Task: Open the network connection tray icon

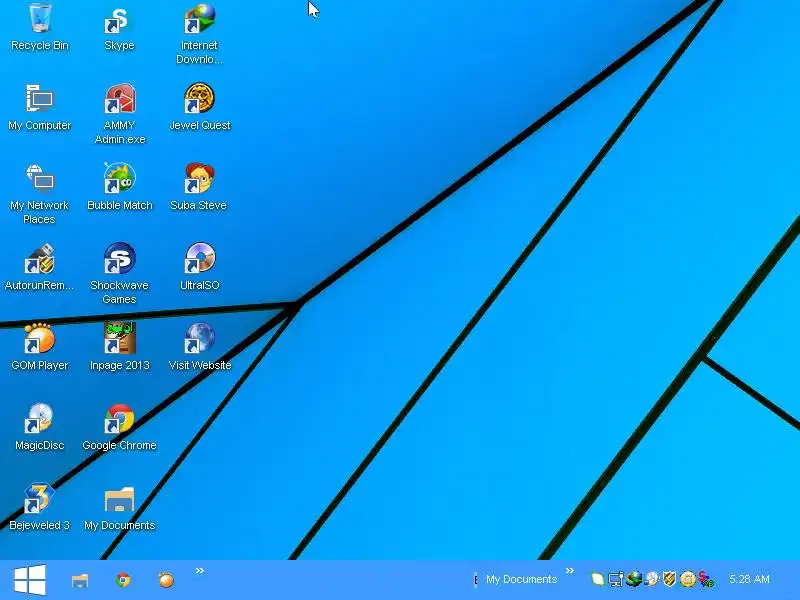Action: click(616, 579)
